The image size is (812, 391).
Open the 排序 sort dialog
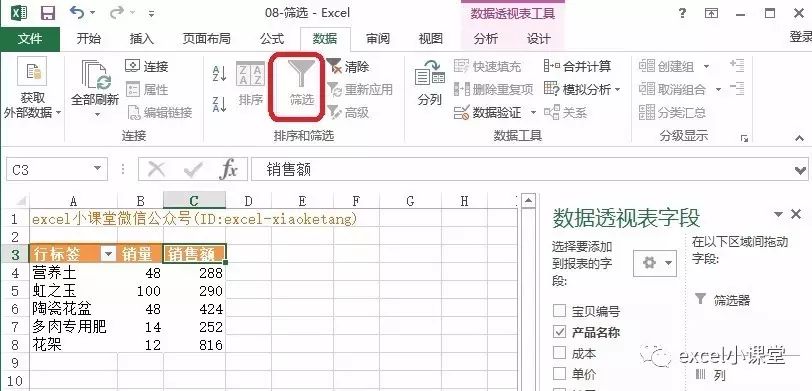(x=251, y=84)
